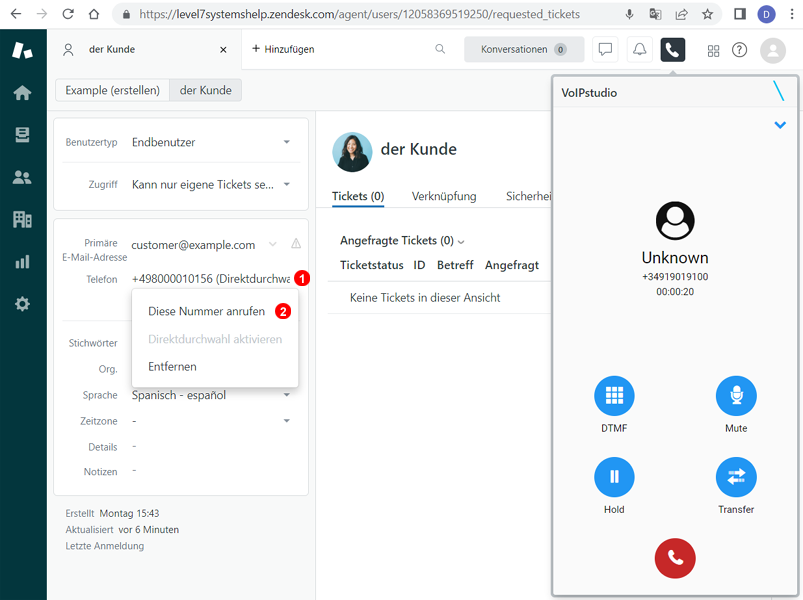
Task: Select the DTMF keypad icon
Action: coord(613,395)
